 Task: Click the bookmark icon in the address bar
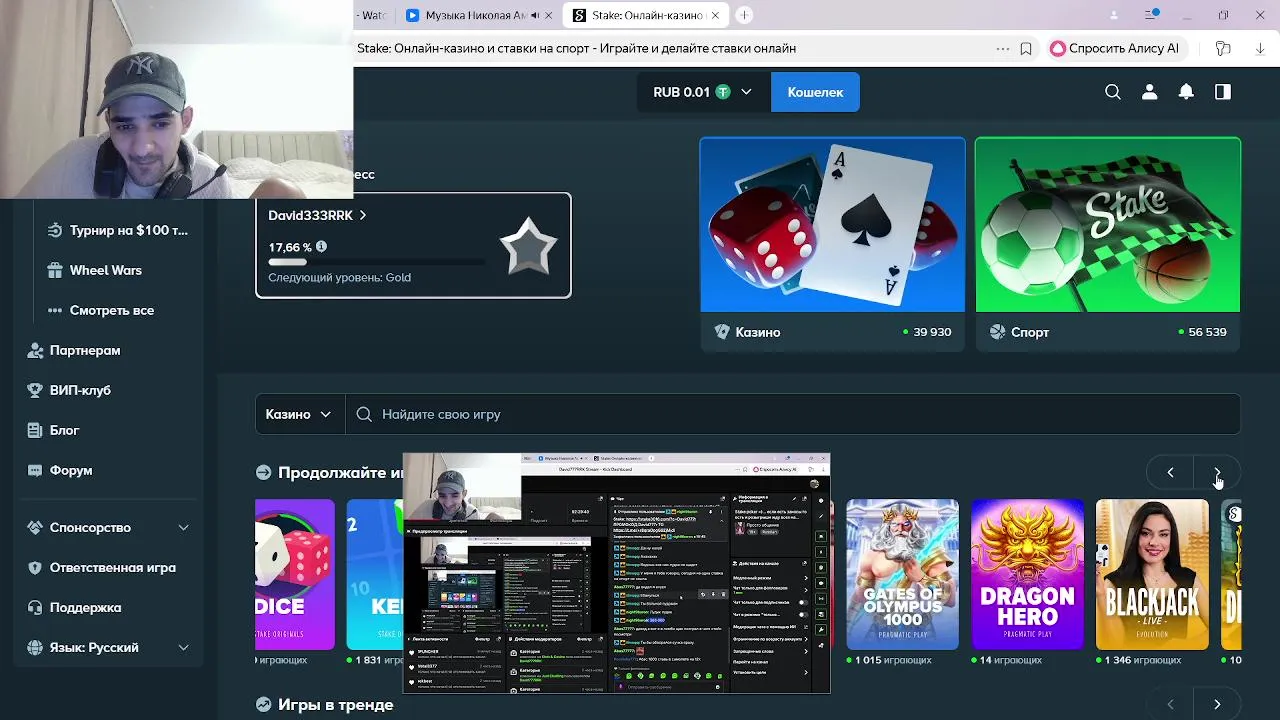click(1026, 48)
